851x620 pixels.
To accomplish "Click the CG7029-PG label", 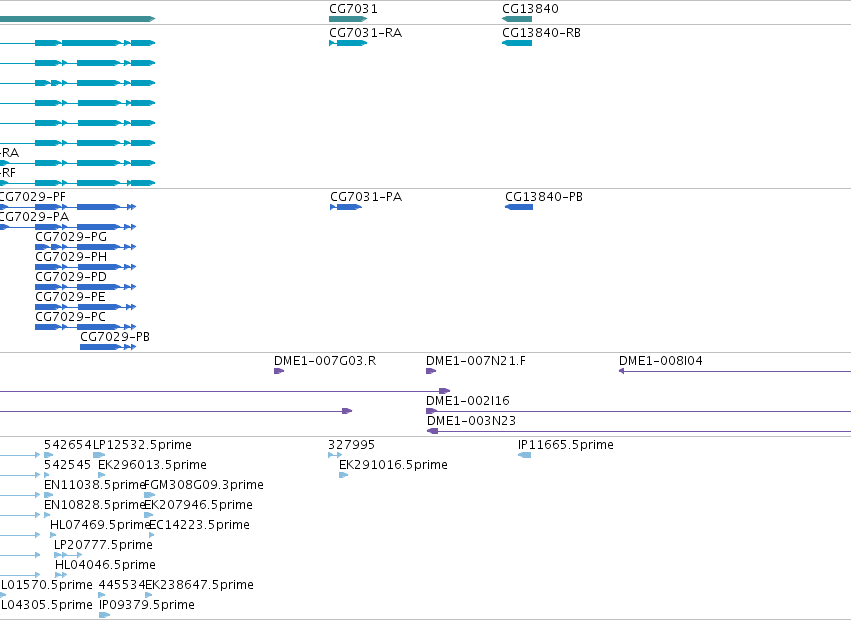I will point(71,237).
